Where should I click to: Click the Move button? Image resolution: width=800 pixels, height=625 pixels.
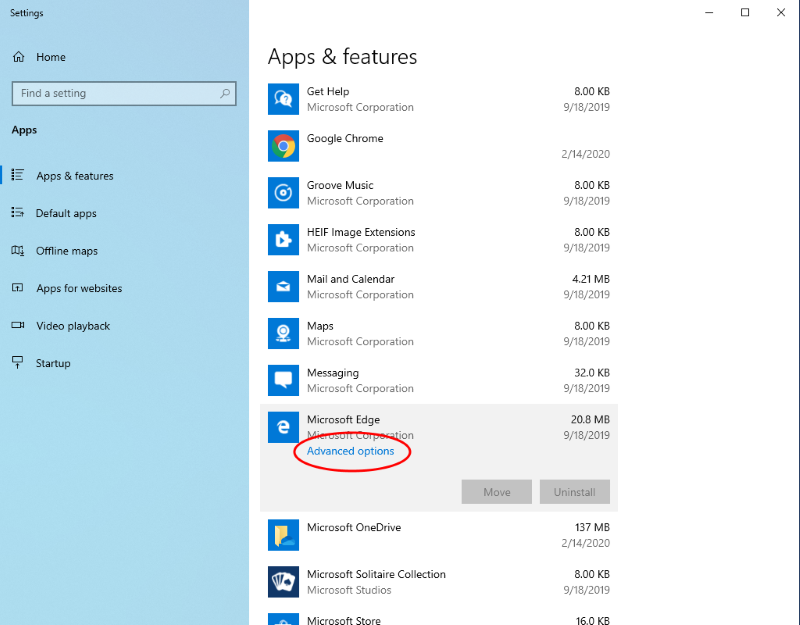[x=496, y=492]
